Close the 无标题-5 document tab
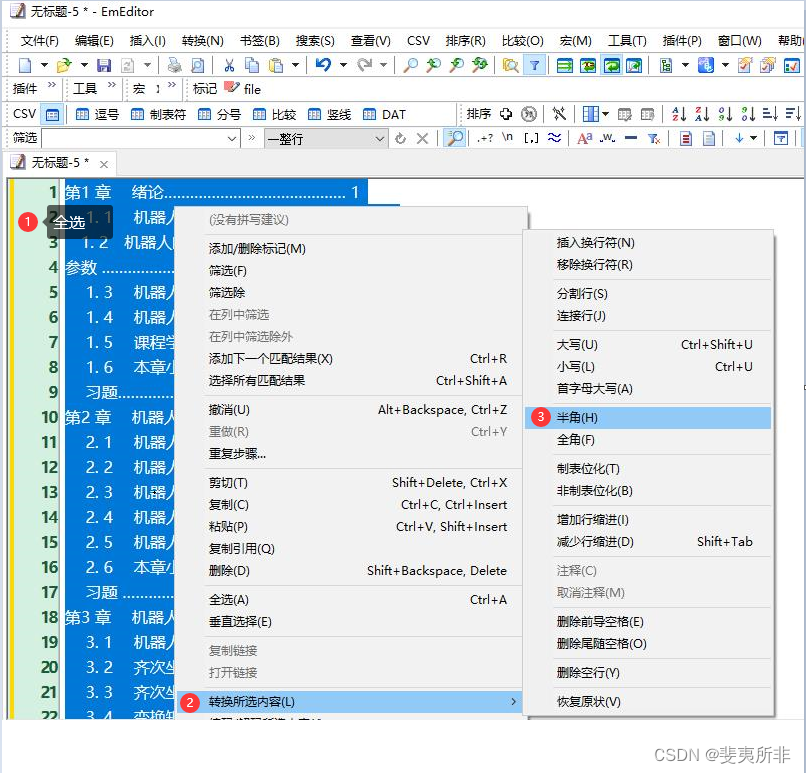The image size is (806, 773). tap(104, 164)
